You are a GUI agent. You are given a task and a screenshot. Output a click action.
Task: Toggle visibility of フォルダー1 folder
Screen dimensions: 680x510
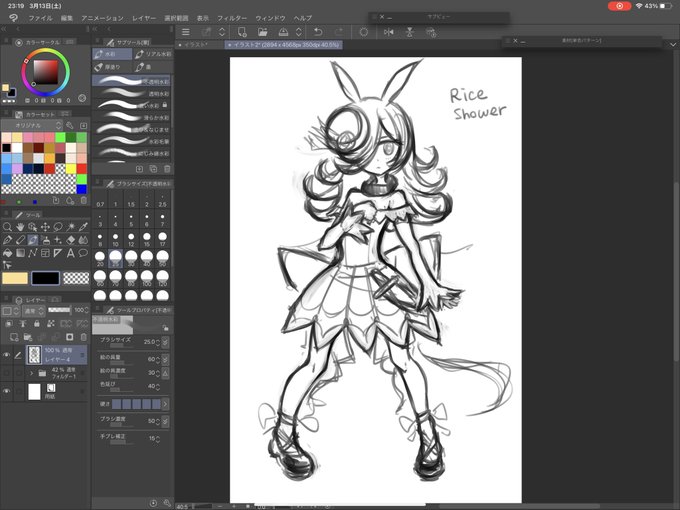(x=7, y=373)
